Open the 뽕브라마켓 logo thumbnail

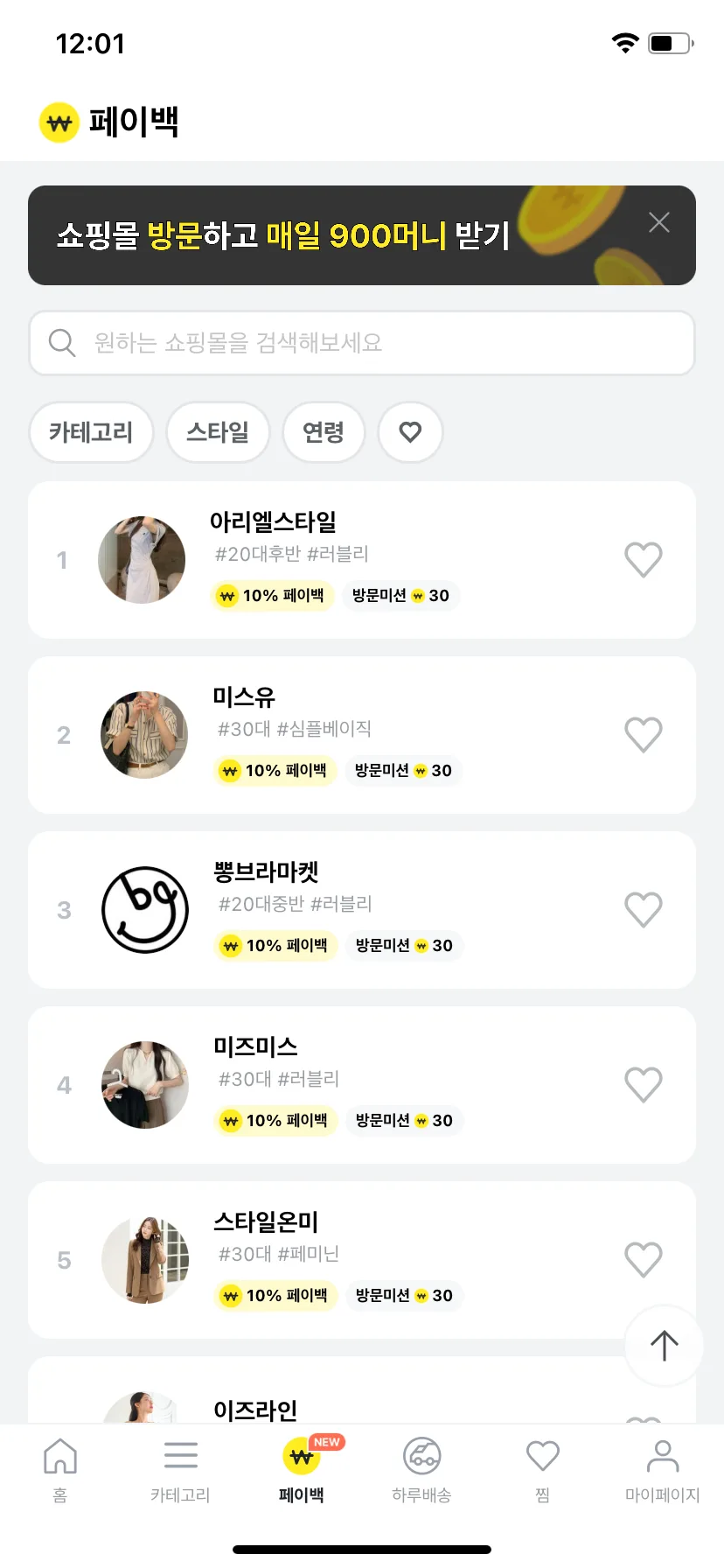click(145, 910)
